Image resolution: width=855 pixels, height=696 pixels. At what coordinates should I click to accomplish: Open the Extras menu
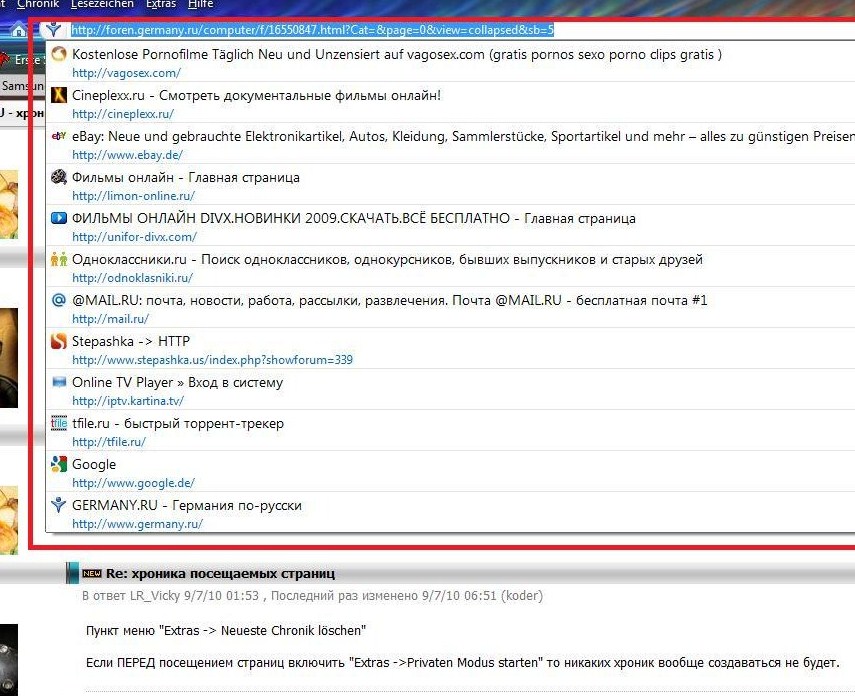click(161, 4)
